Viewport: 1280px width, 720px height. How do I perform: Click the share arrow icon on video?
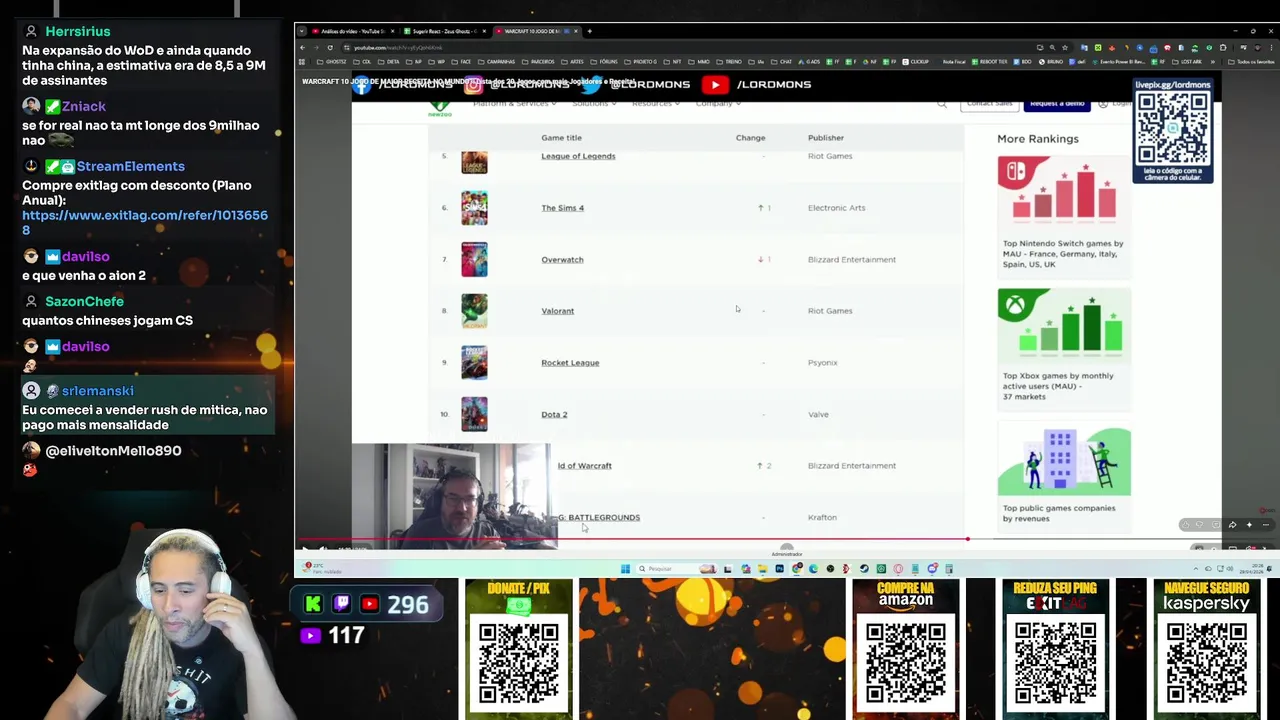1232,525
